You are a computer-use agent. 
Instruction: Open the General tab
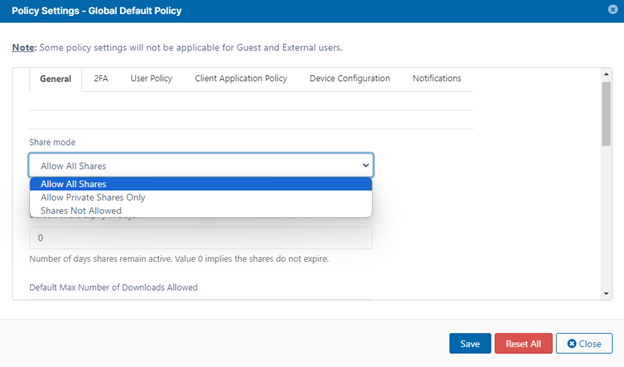coord(56,79)
